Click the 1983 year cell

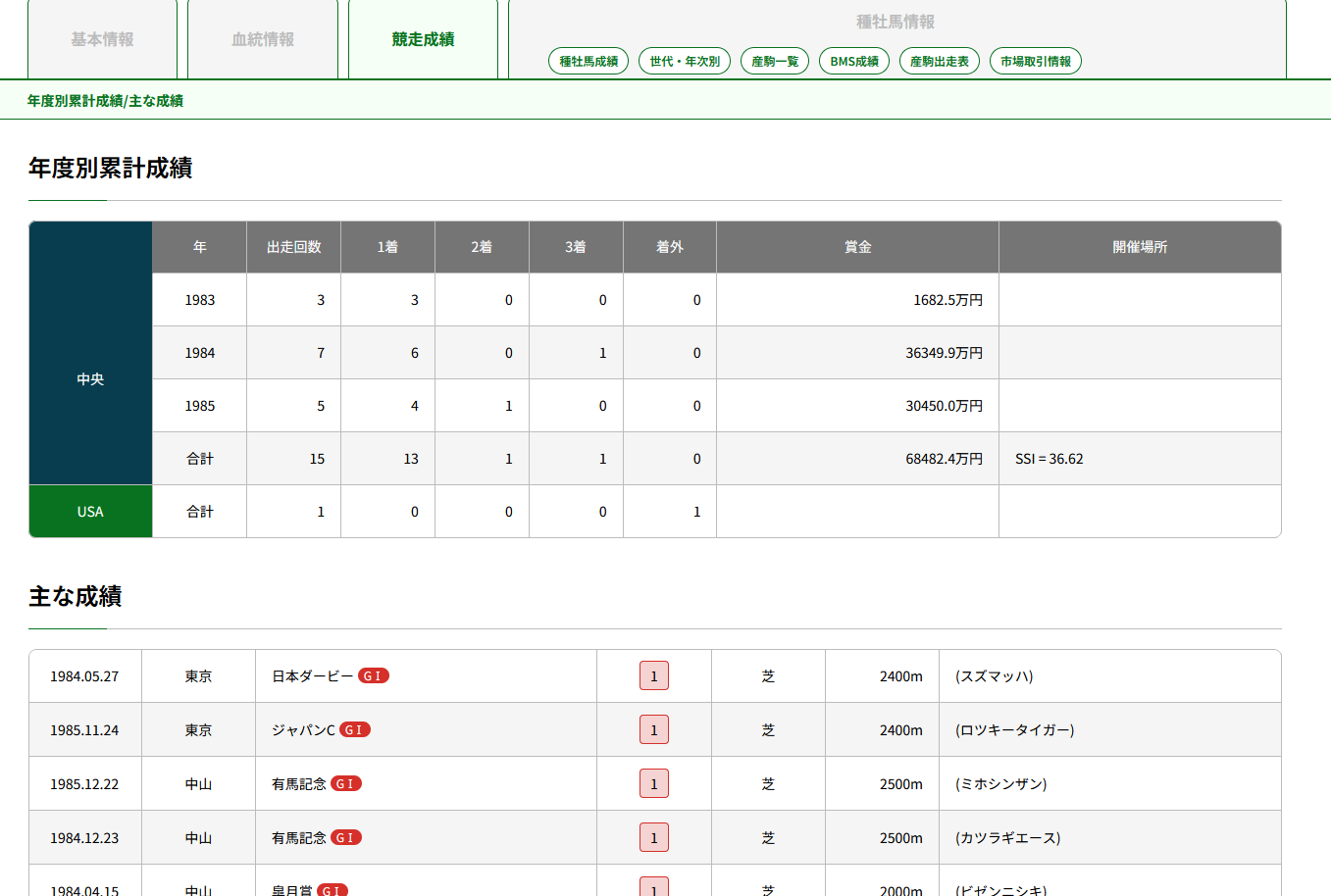(x=200, y=300)
